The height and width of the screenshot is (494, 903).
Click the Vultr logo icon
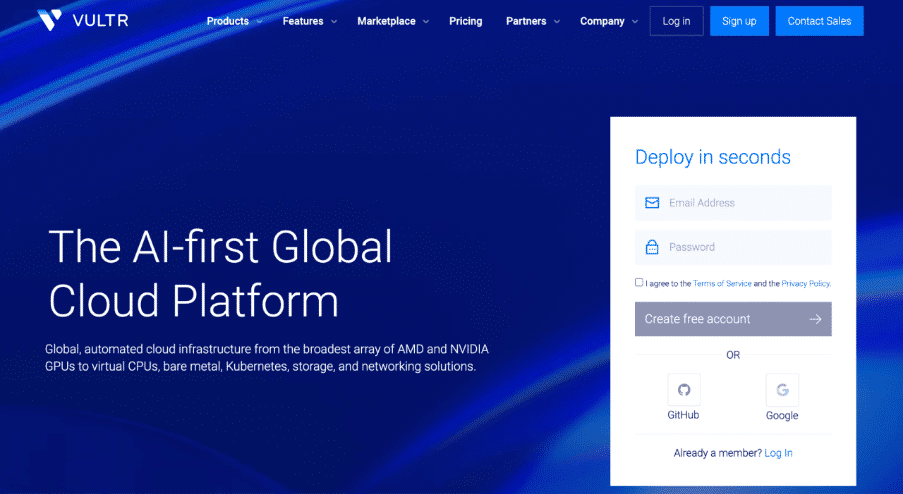pos(50,20)
